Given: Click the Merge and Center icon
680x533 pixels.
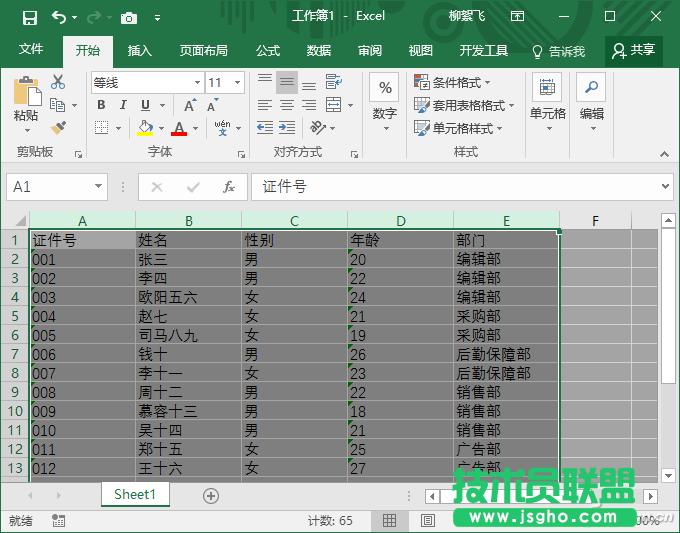Looking at the screenshot, I should pos(331,105).
